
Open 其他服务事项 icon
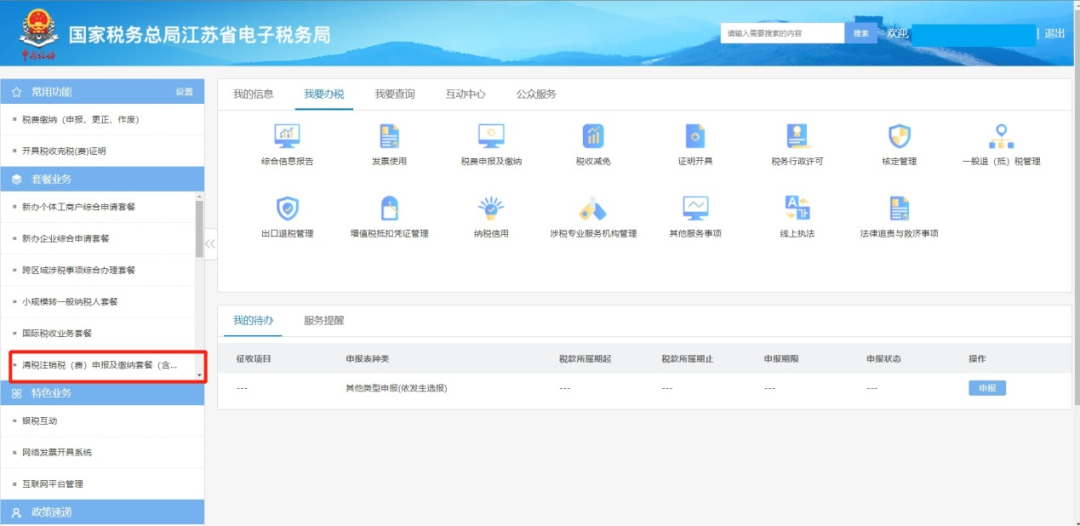pyautogui.click(x=695, y=208)
